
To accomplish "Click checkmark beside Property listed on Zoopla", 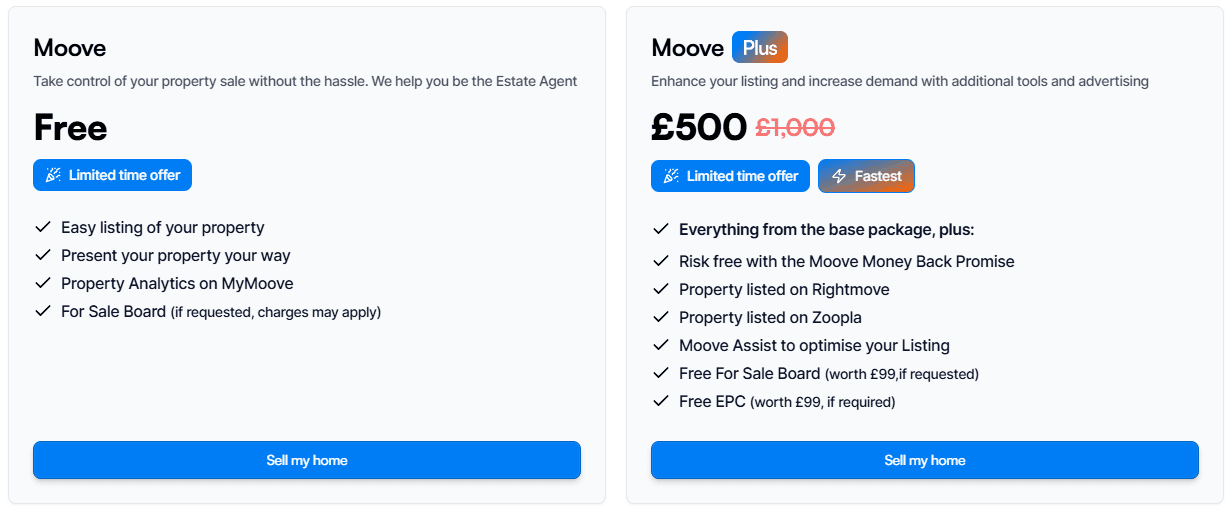I will click(x=660, y=318).
